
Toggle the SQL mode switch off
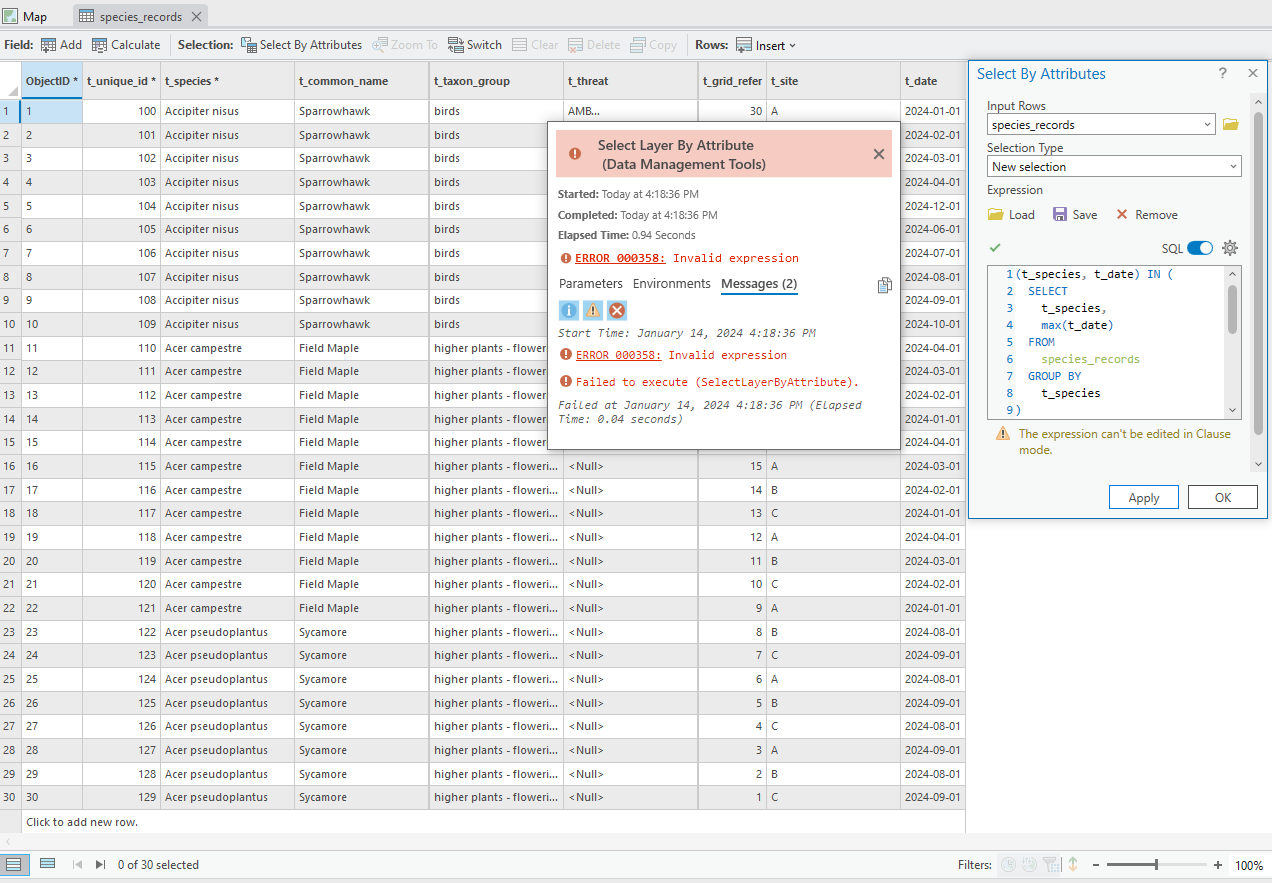point(1200,248)
